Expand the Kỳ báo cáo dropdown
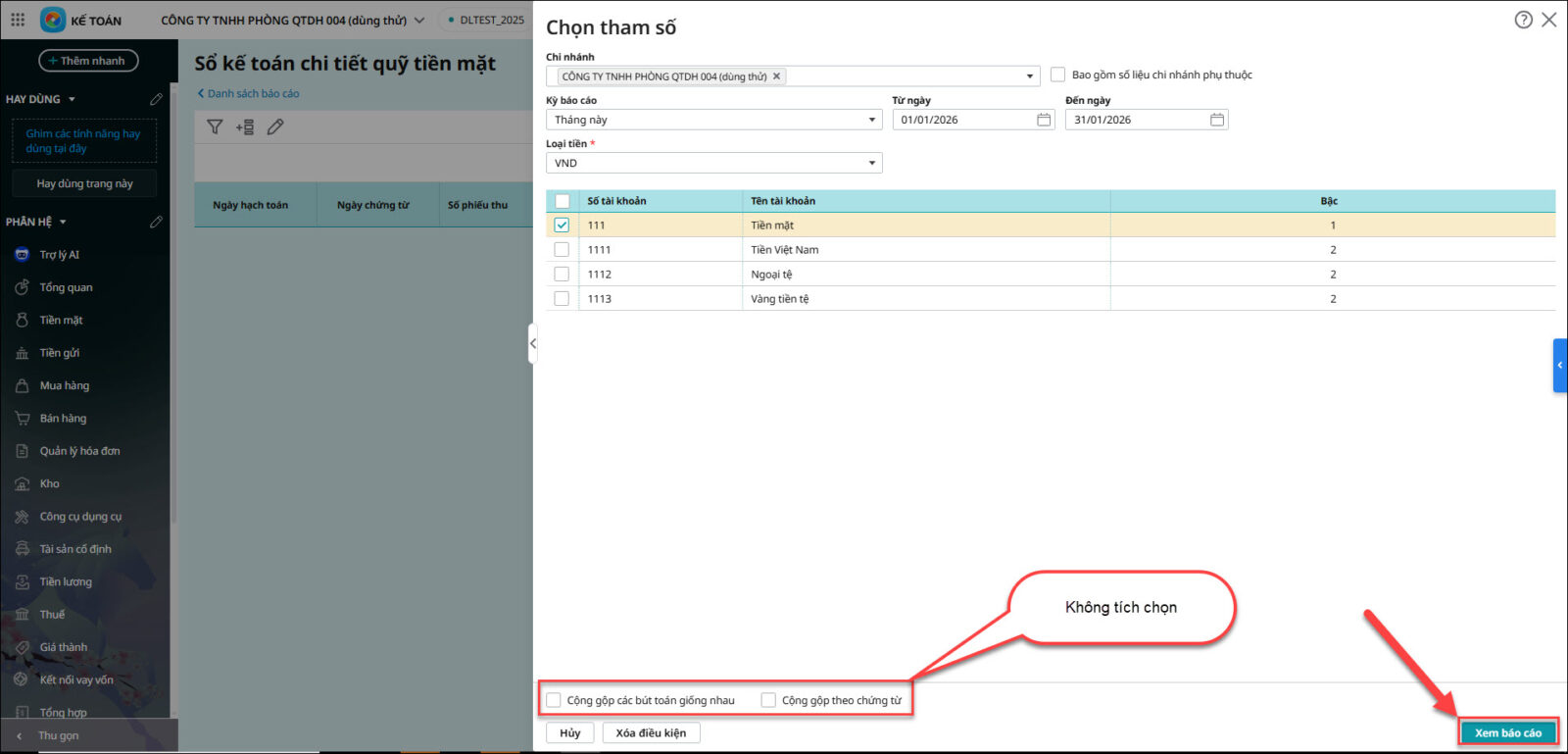Screen dimensions: 1568x754 click(871, 120)
